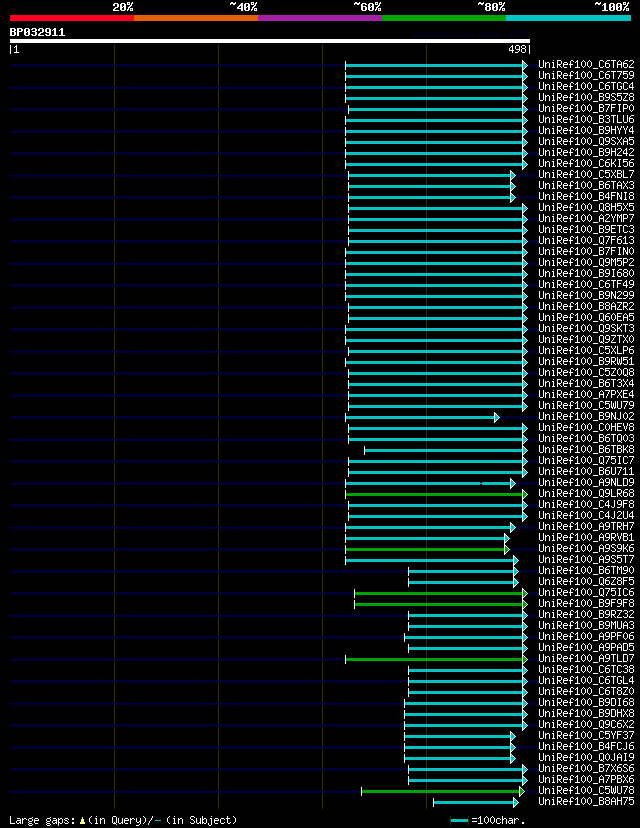The width and height of the screenshot is (640, 828).
Task: Select the UniRef100_A2YMP7 label
Action: point(586,219)
